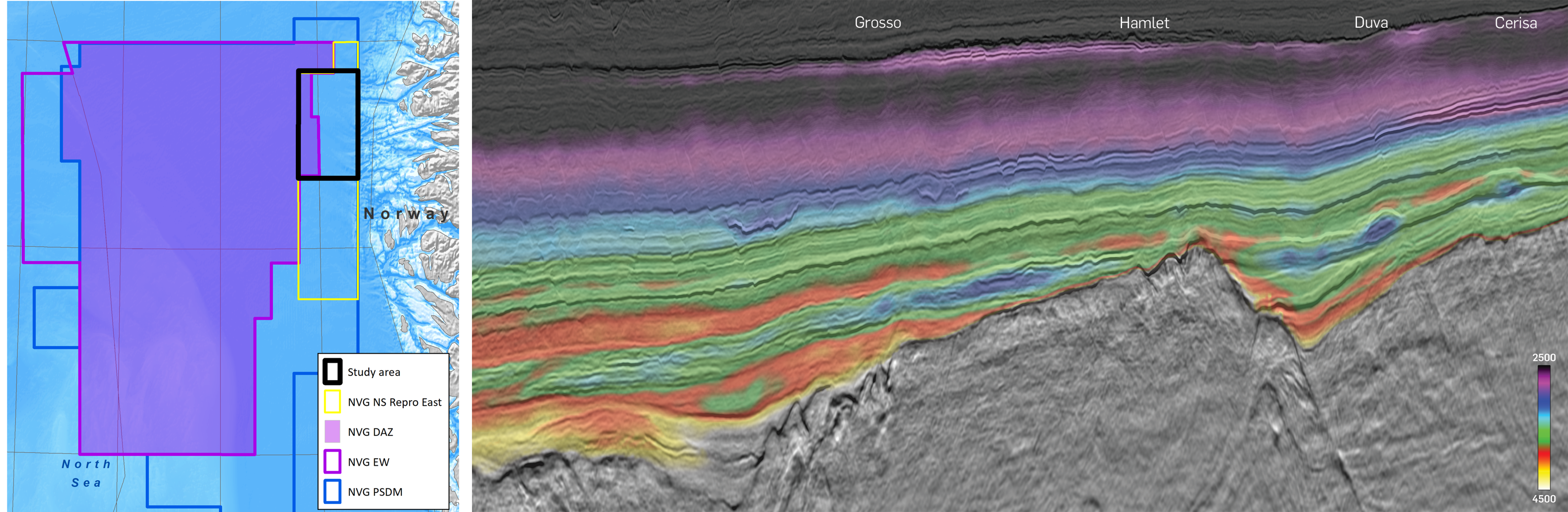The width and height of the screenshot is (1568, 512).
Task: Click the Study area legend text
Action: 374,372
